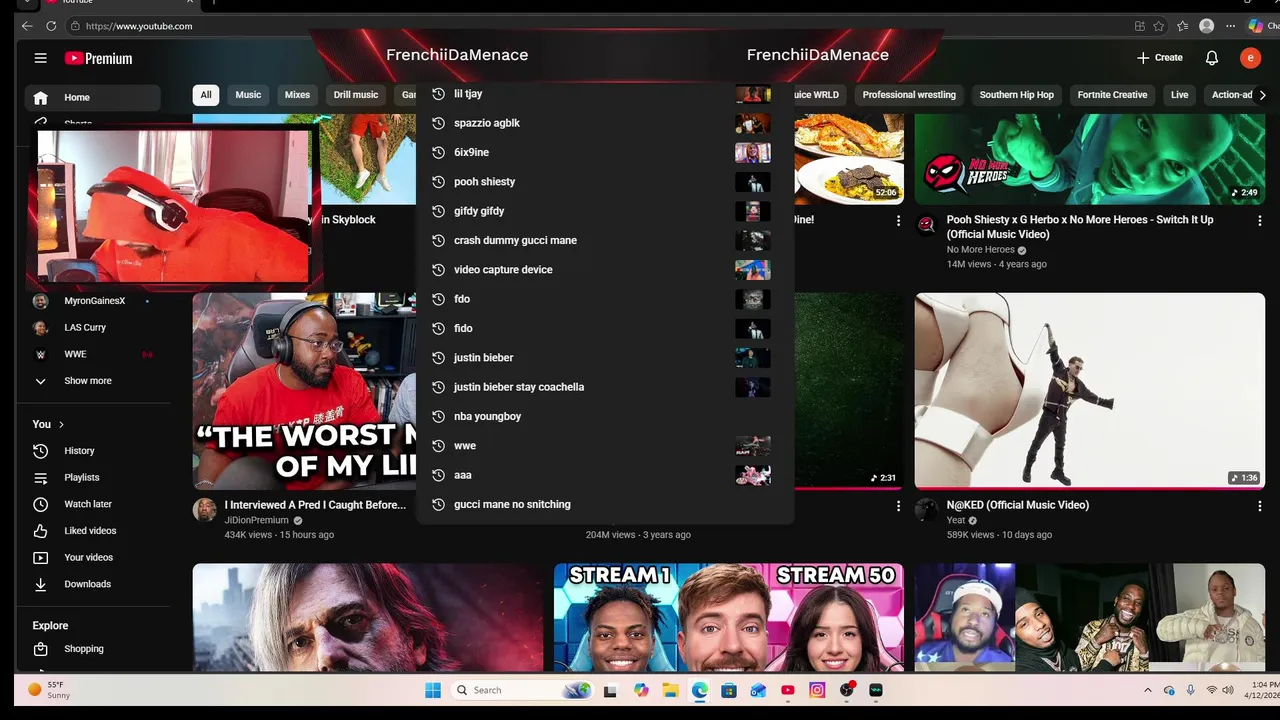
Task: Open more options for N@KED video
Action: (1259, 507)
